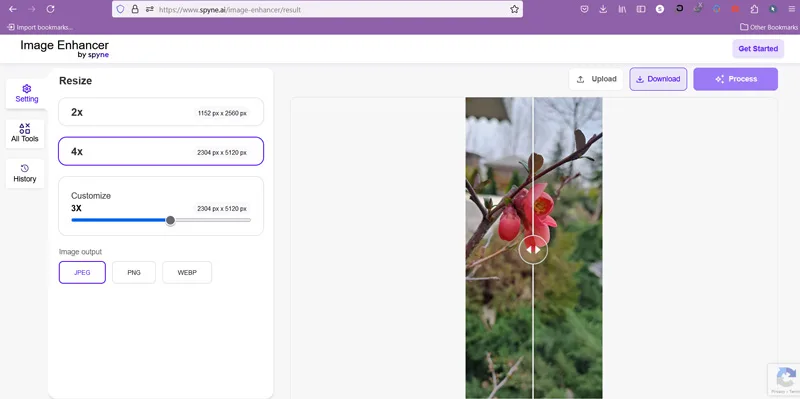Click the browser forward arrow

click(x=32, y=9)
